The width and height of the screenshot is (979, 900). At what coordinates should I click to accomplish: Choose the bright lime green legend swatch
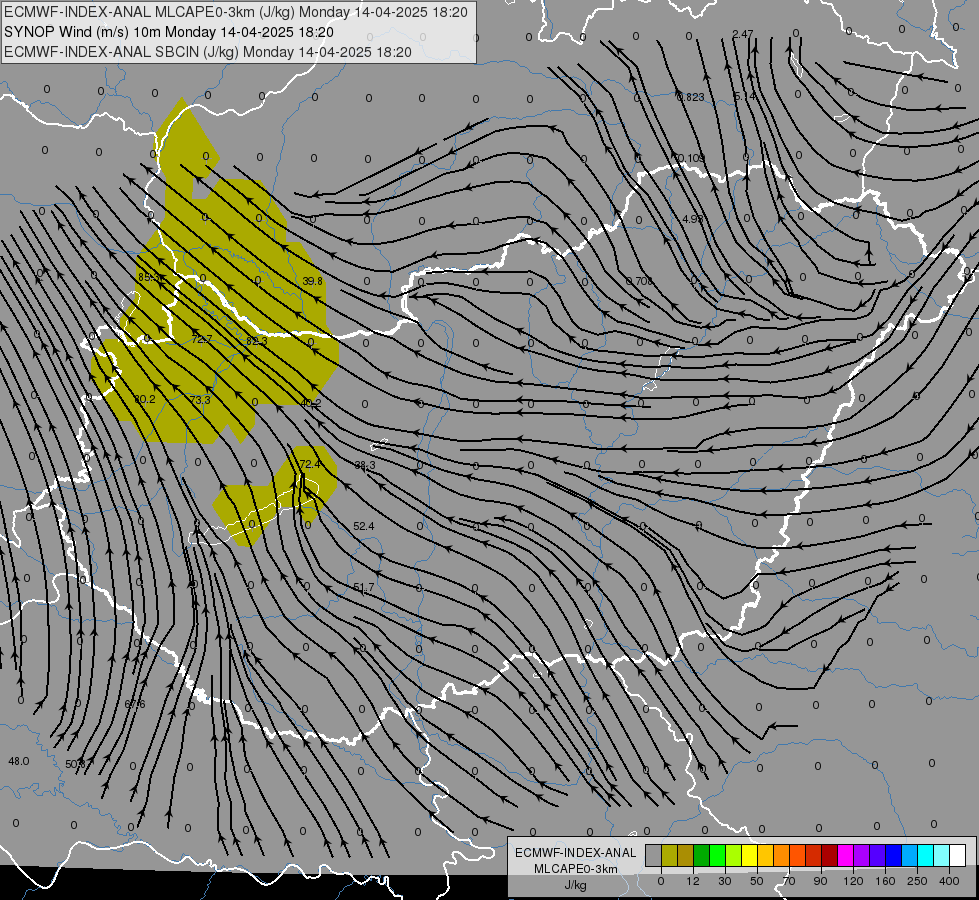coord(717,856)
